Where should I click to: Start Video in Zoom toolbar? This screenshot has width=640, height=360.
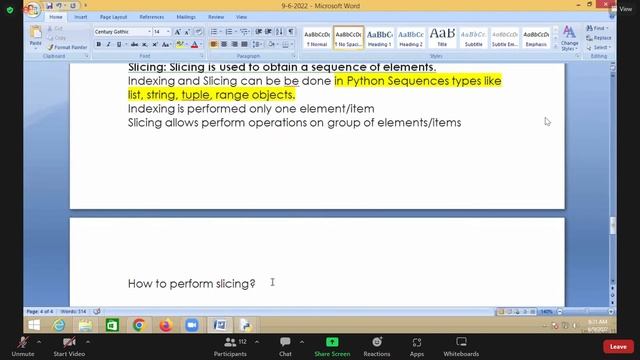(69, 346)
